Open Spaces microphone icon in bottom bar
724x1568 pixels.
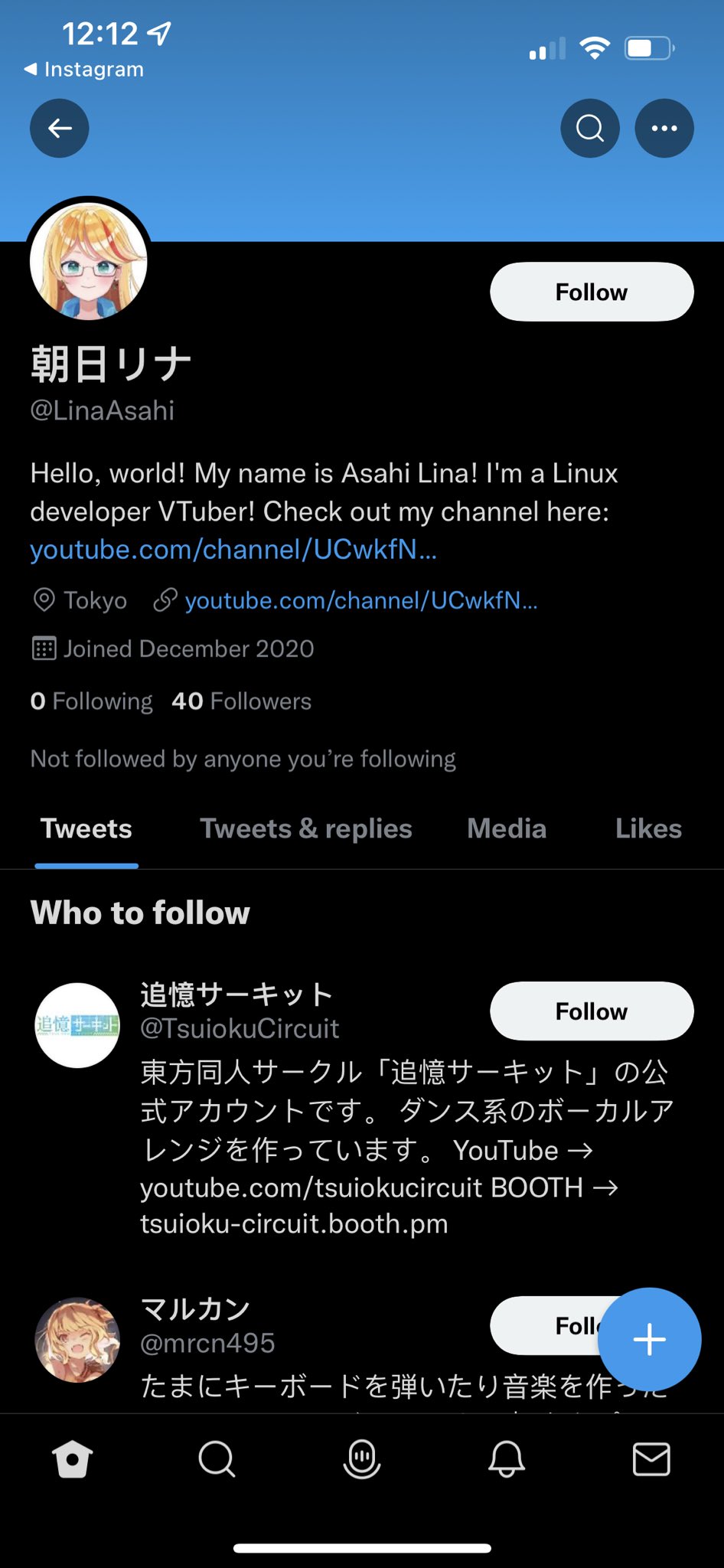[x=362, y=1459]
